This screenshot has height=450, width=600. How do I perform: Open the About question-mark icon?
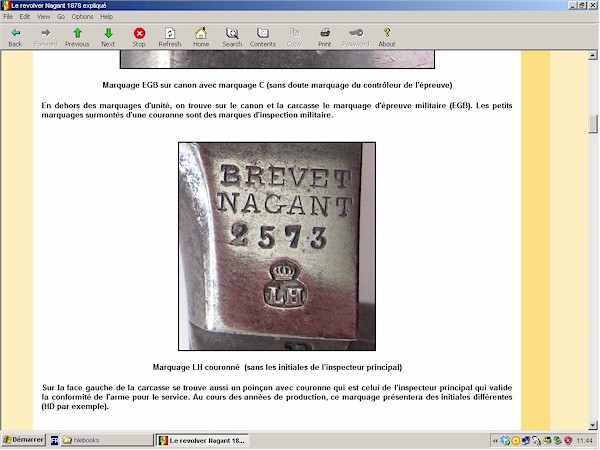387,33
